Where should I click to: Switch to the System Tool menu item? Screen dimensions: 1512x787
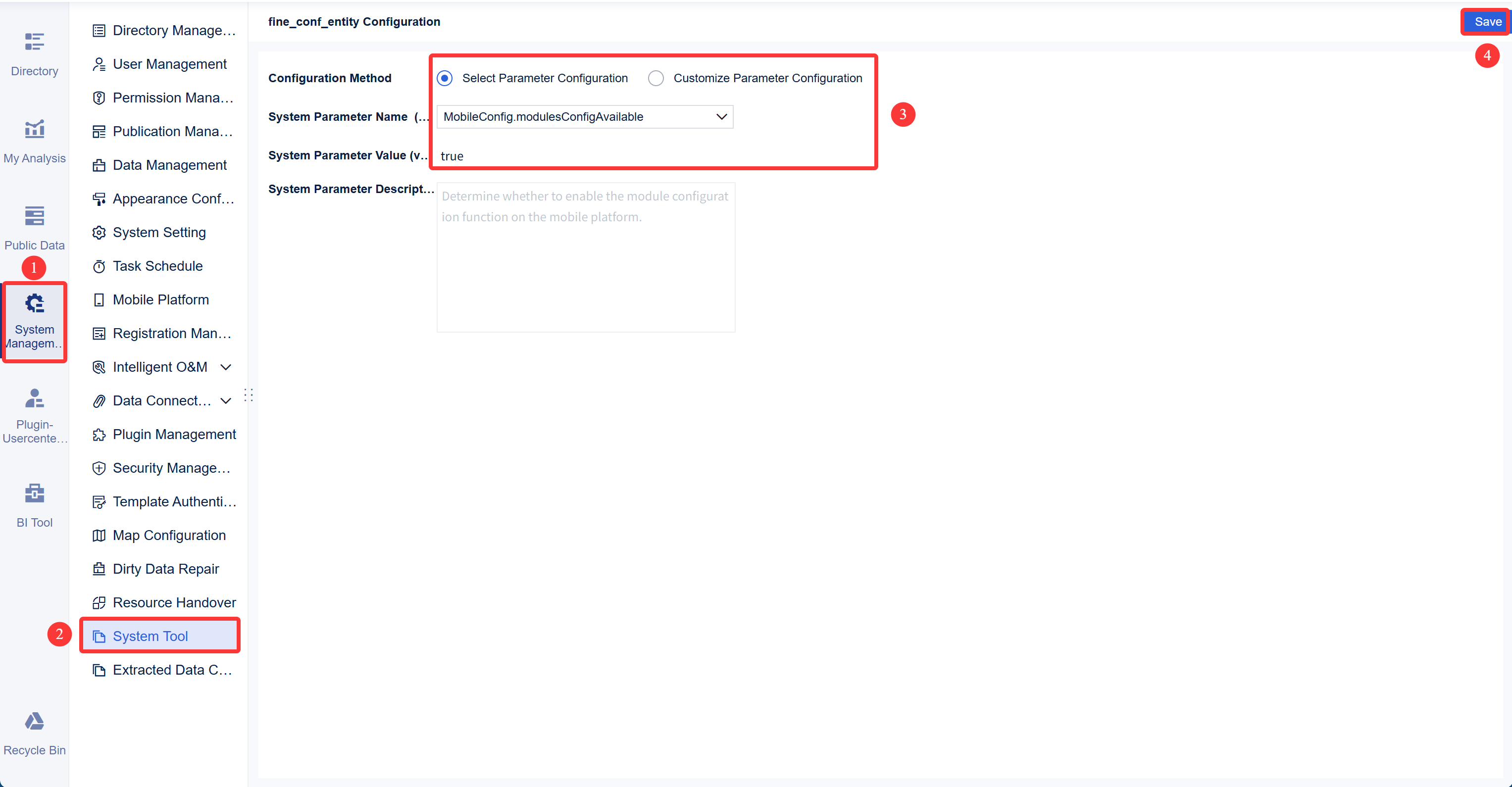coord(151,636)
